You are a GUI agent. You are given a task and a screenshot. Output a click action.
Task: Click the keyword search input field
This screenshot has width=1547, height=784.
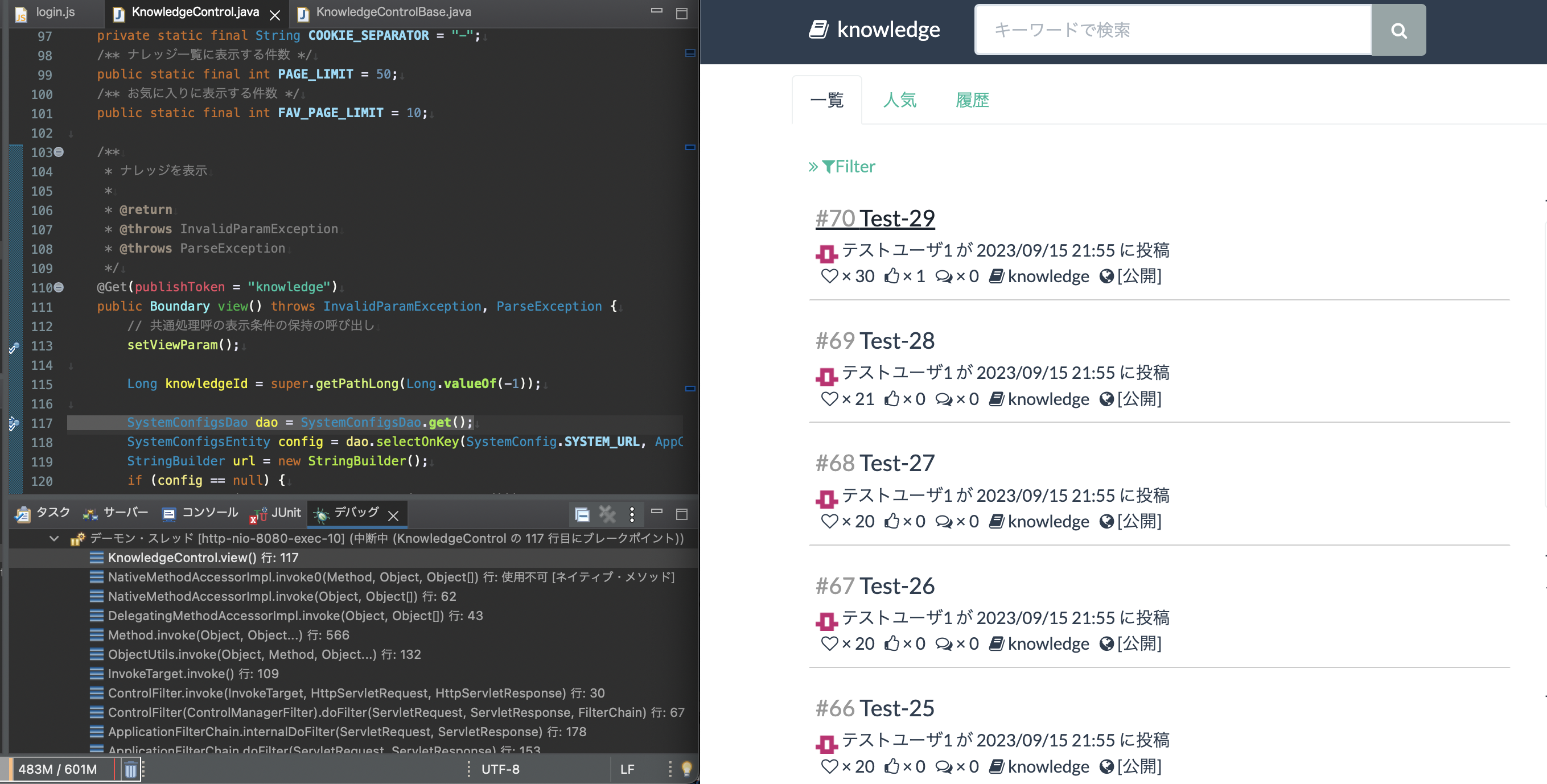click(1171, 30)
